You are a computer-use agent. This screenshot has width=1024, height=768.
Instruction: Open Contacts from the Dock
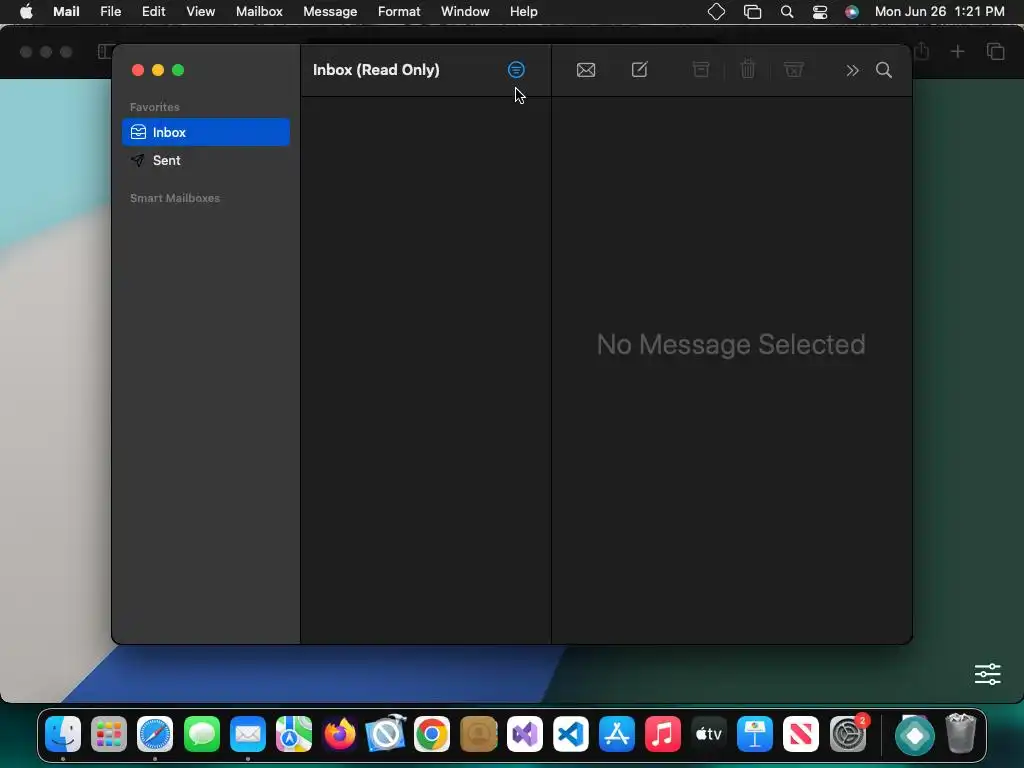(479, 734)
